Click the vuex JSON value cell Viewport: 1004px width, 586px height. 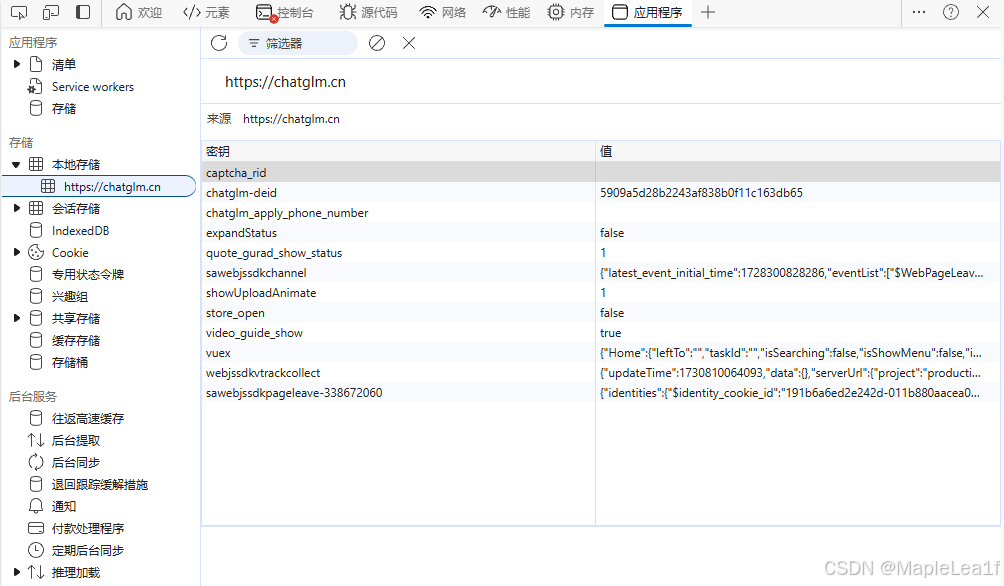click(x=797, y=352)
